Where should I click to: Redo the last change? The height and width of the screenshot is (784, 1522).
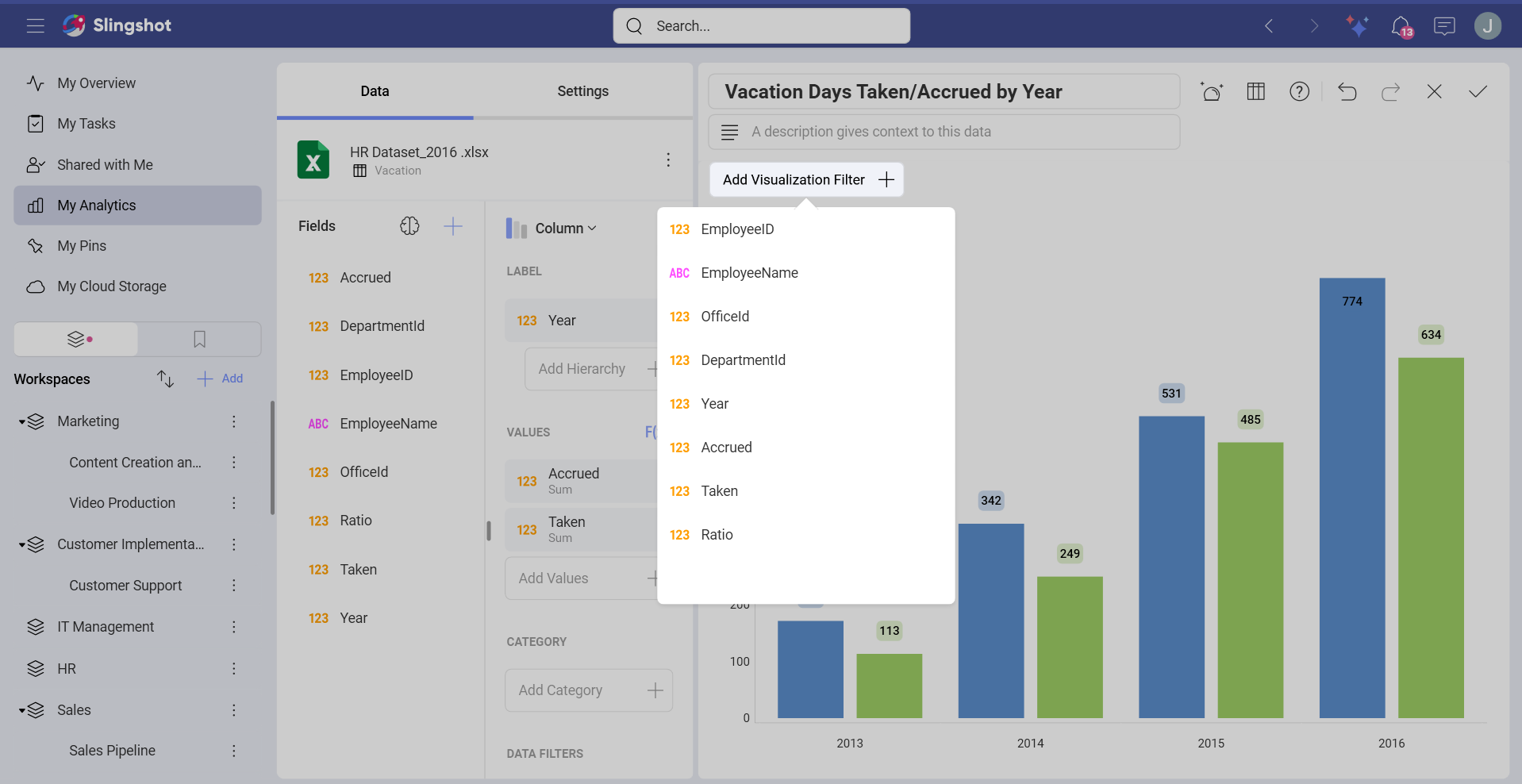pyautogui.click(x=1390, y=92)
